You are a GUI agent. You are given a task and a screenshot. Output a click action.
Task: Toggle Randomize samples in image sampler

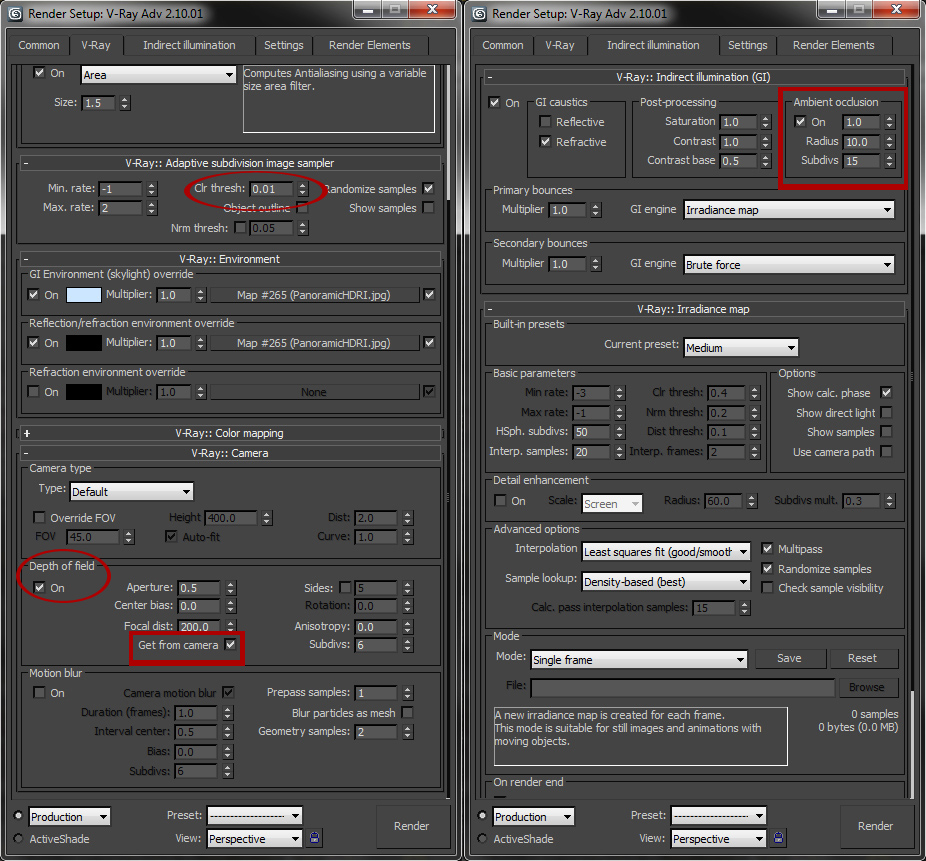point(429,188)
